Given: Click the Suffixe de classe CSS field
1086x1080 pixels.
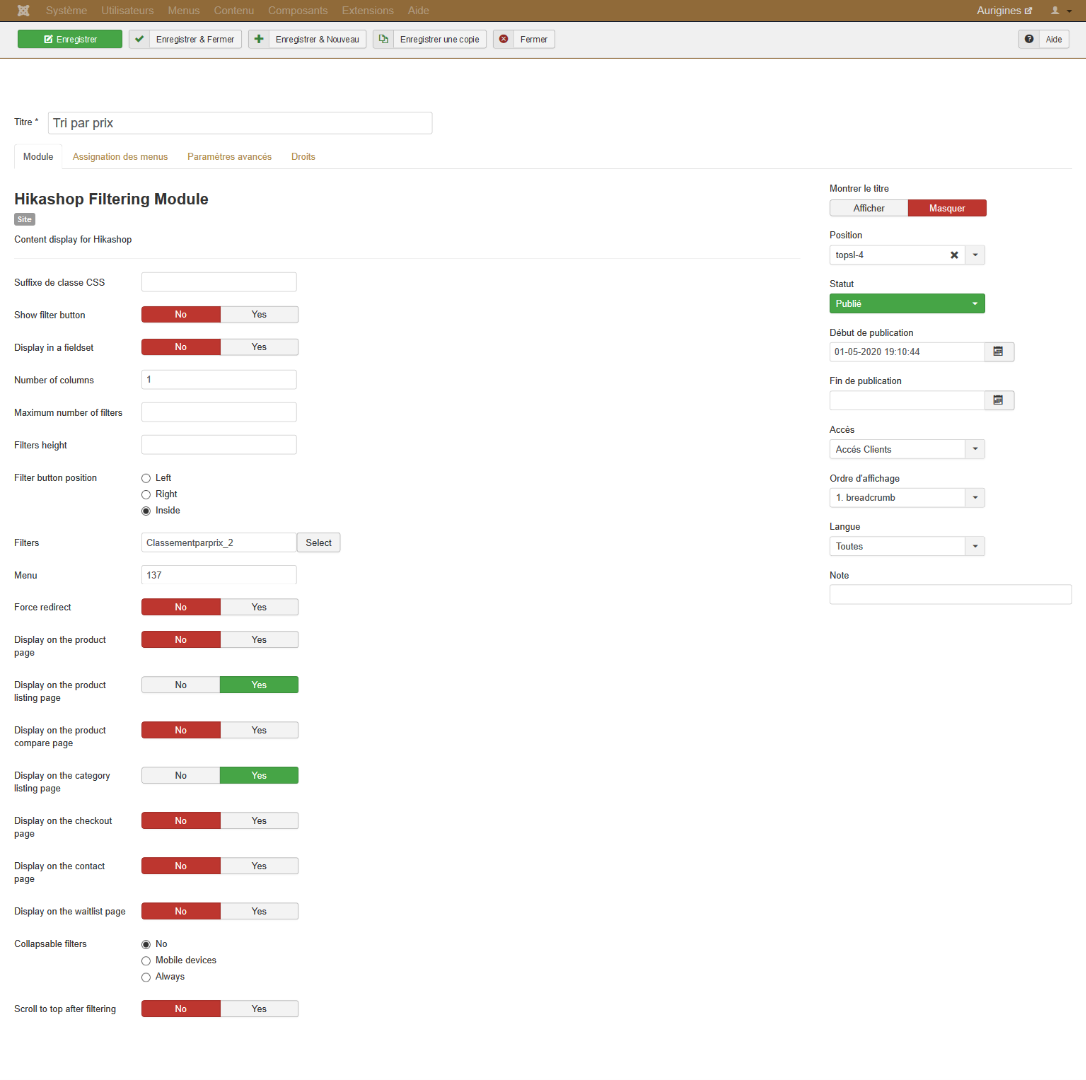Looking at the screenshot, I should (219, 282).
